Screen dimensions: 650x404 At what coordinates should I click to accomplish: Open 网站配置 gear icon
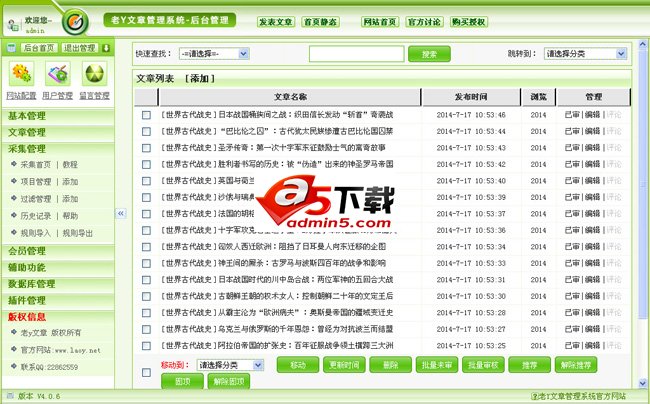[x=22, y=74]
